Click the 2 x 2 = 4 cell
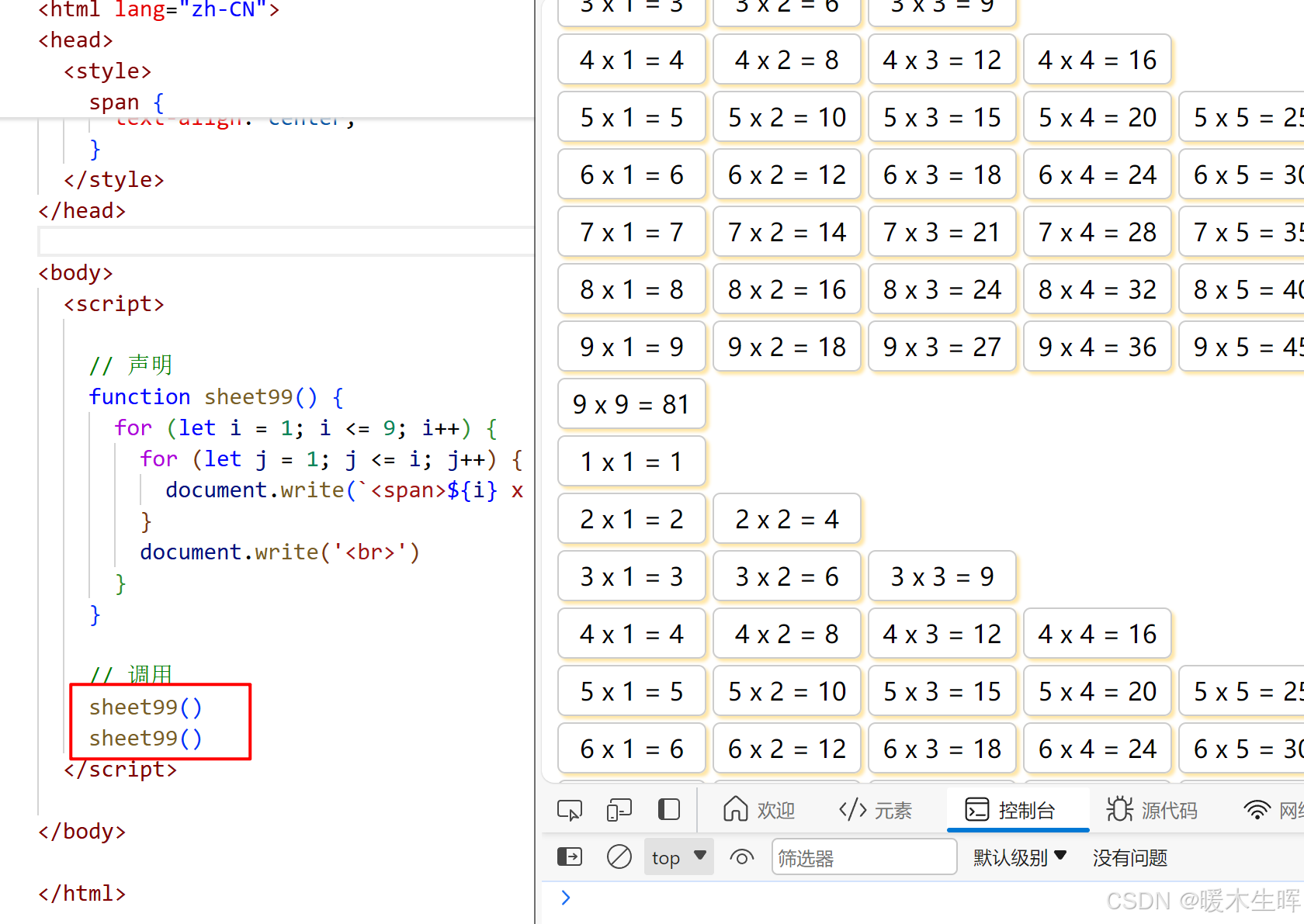The height and width of the screenshot is (924, 1304). [787, 519]
